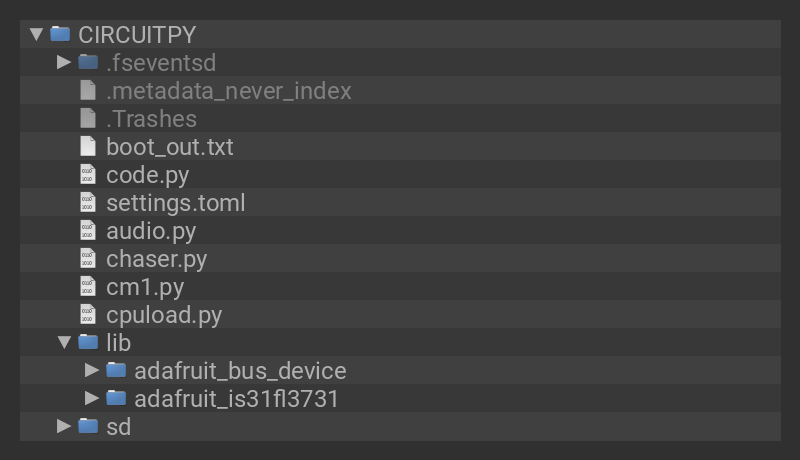Click the adafruit_bus_device folder icon
This screenshot has height=460, width=800.
pyautogui.click(x=116, y=371)
